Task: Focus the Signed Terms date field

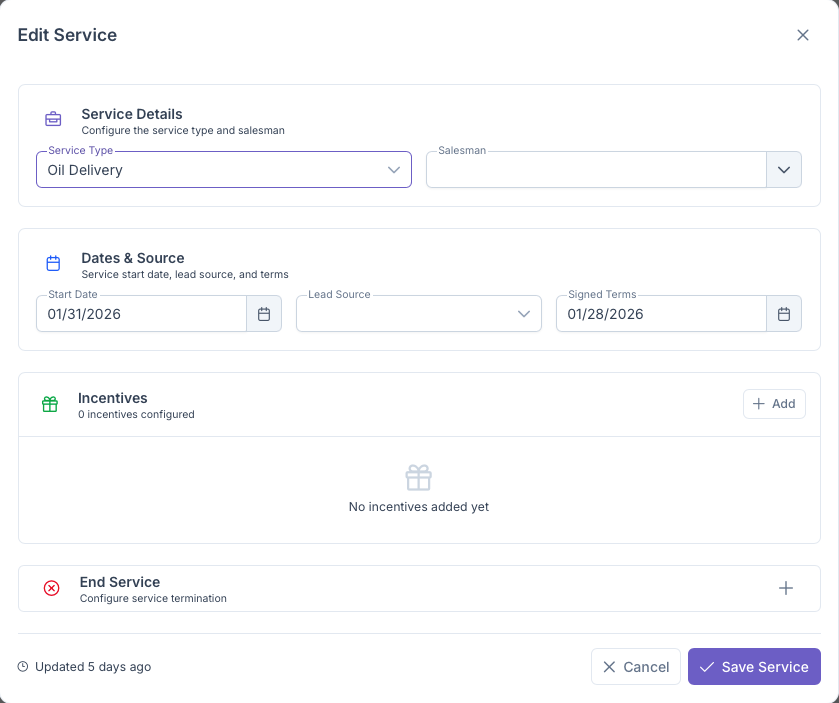Action: pos(660,314)
